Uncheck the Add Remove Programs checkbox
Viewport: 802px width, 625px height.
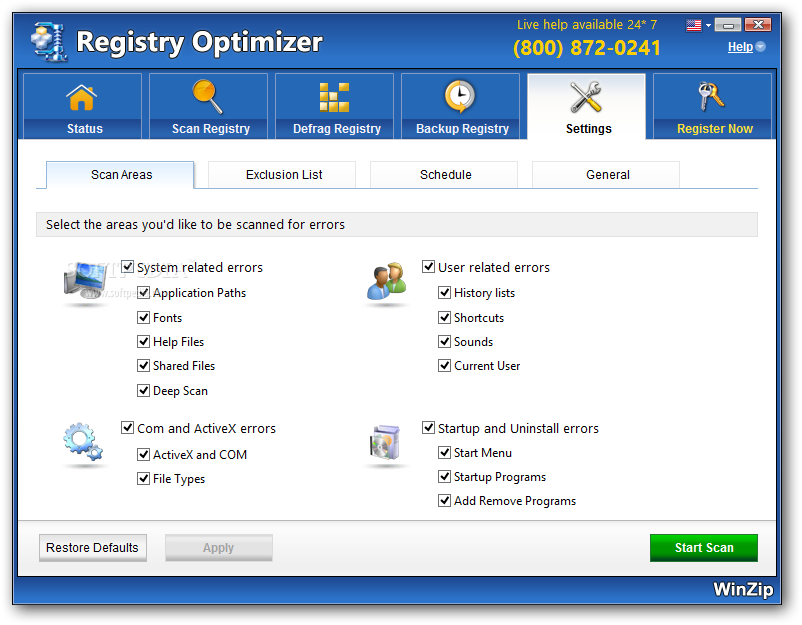click(445, 501)
